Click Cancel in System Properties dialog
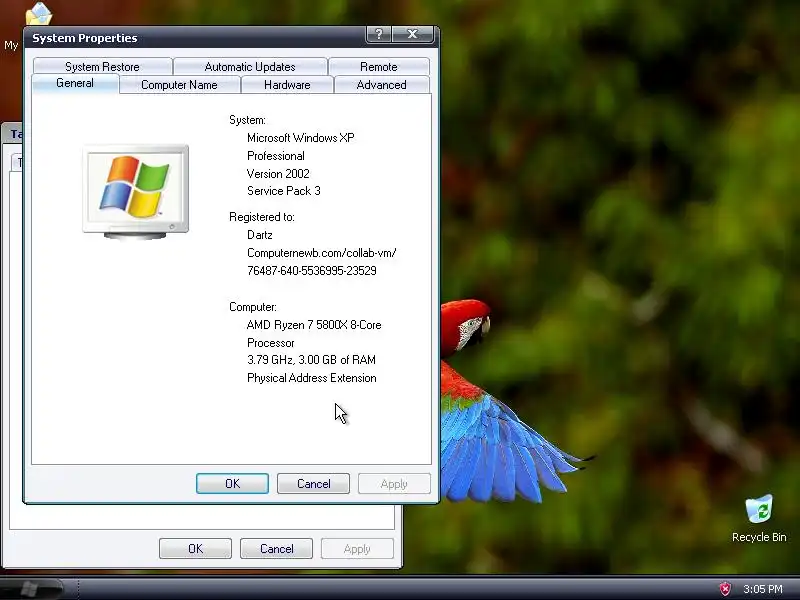This screenshot has width=800, height=600. [x=313, y=484]
